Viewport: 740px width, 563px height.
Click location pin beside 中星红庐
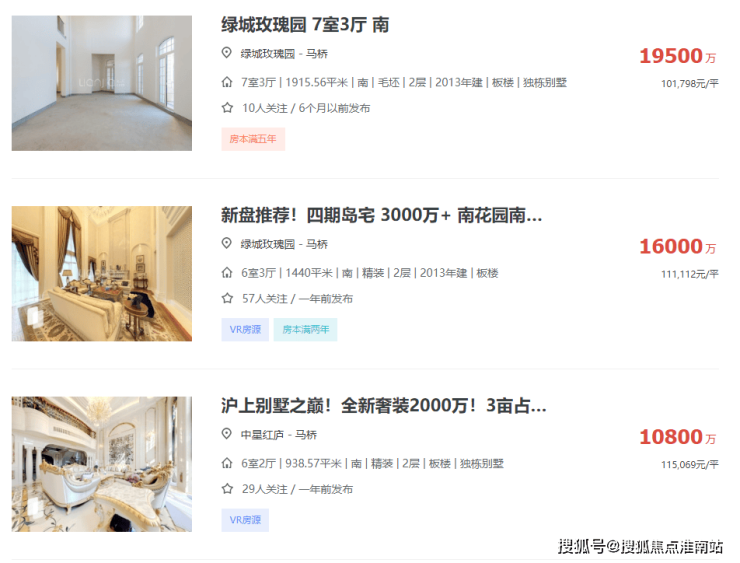(227, 434)
